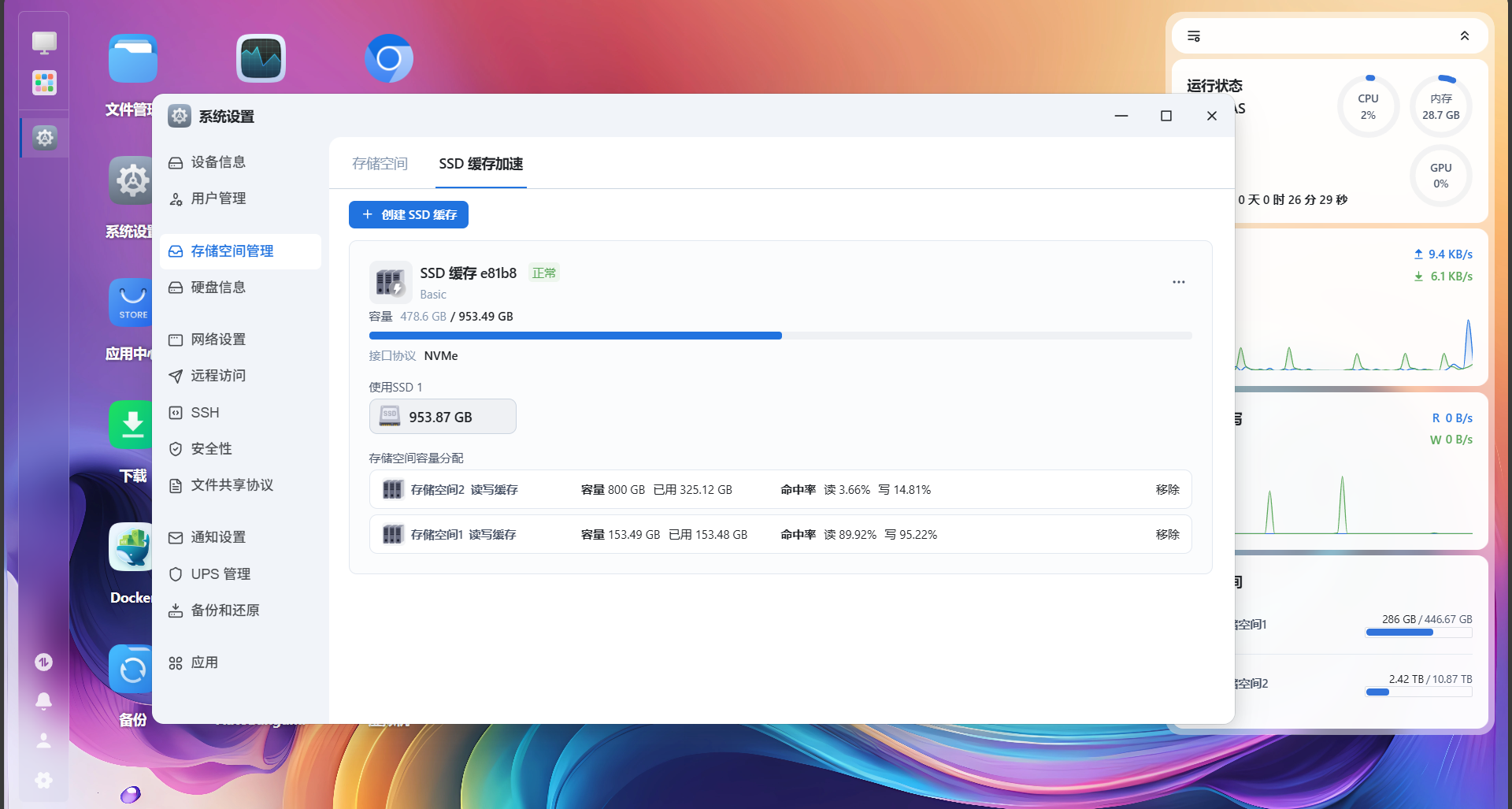Click the CPU 2% gauge widget
Viewport: 1512px width, 809px height.
coord(1369,106)
